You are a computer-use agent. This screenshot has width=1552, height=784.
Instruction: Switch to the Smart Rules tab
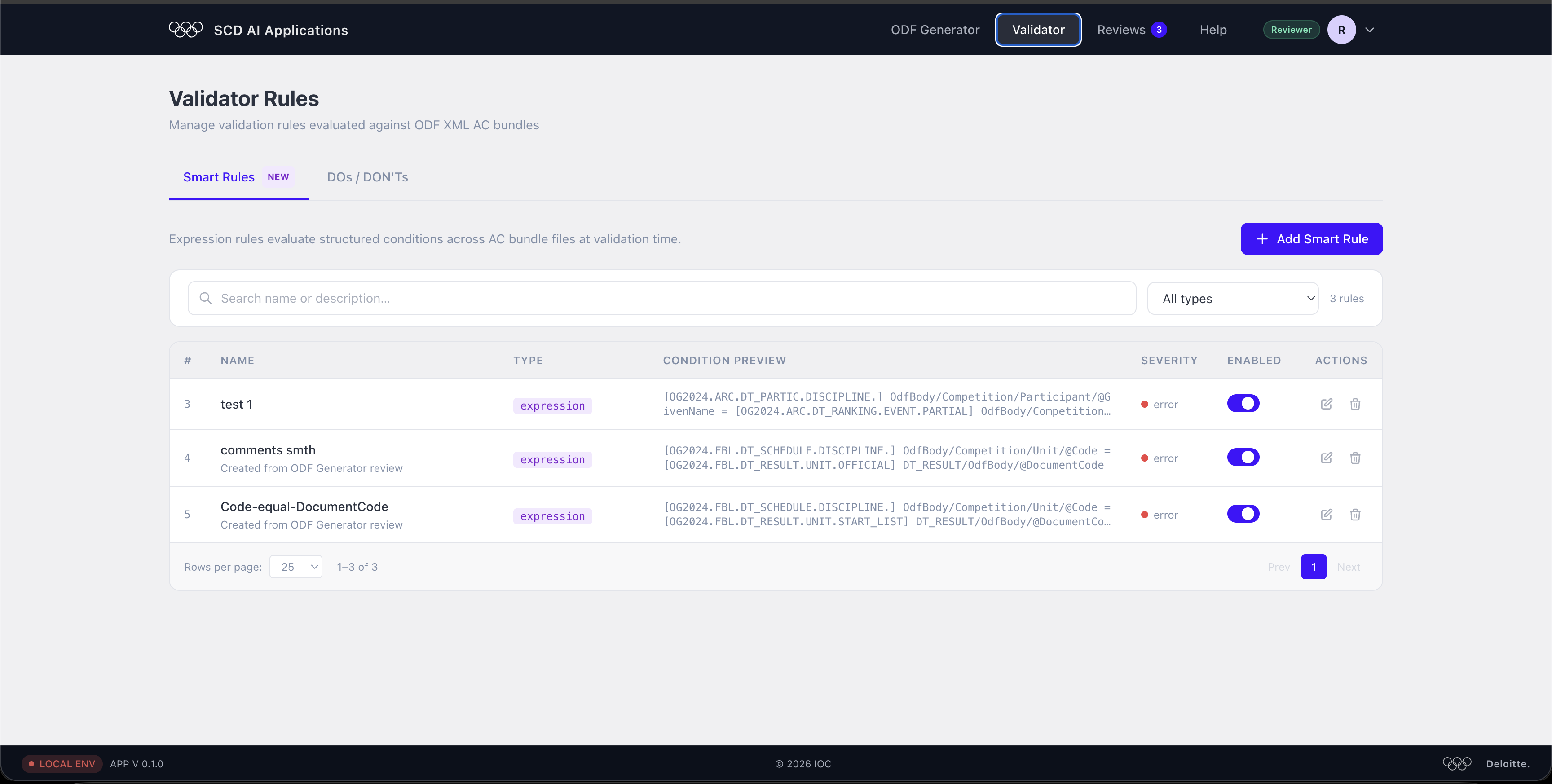[x=238, y=177]
